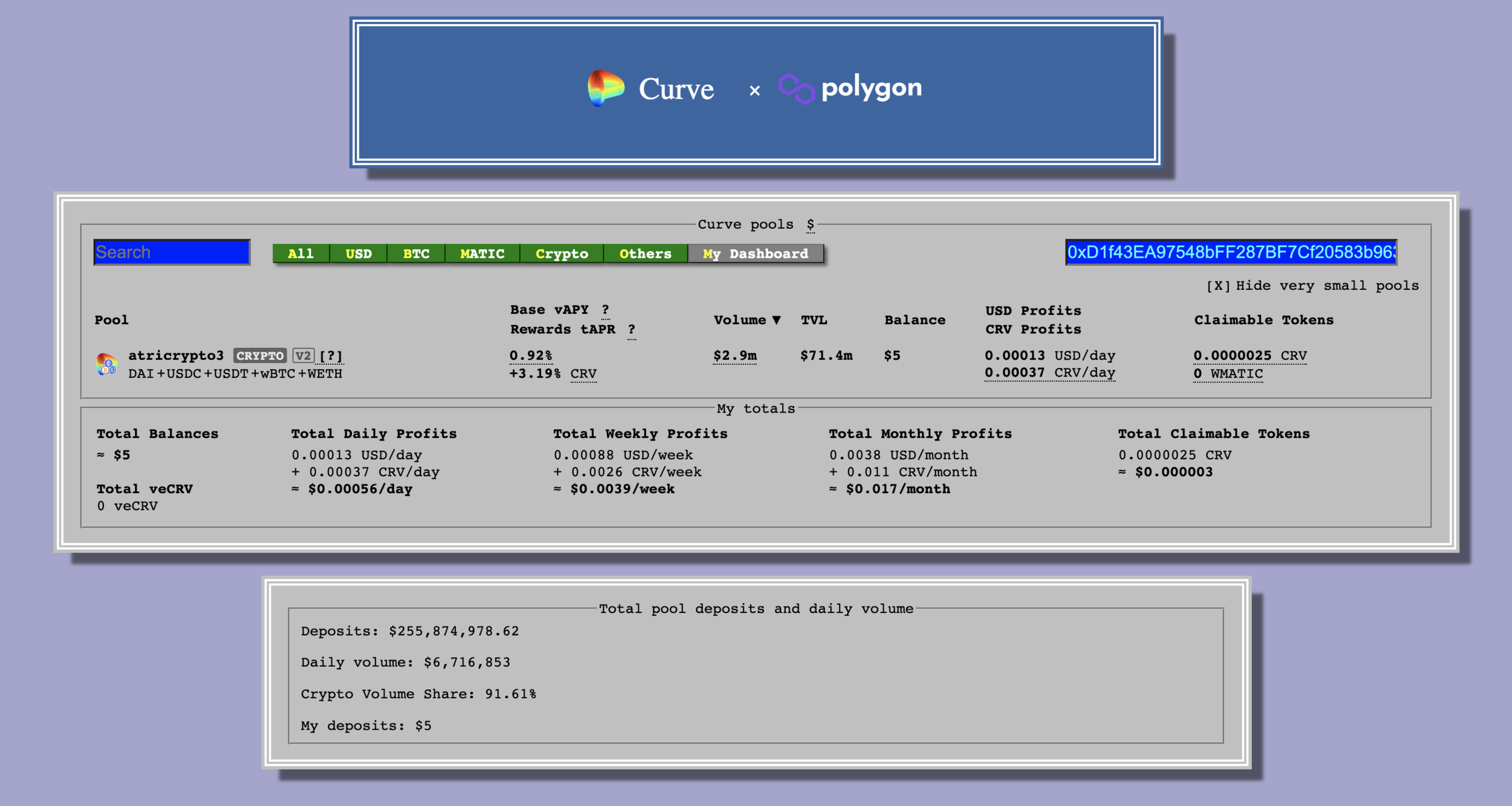Click the Polygon logo icon
The width and height of the screenshot is (1512, 806).
point(796,89)
